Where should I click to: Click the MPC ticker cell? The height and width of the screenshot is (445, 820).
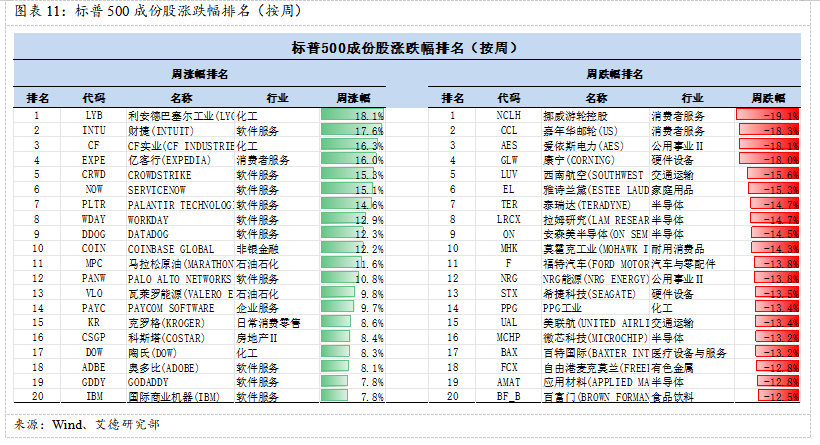94,264
